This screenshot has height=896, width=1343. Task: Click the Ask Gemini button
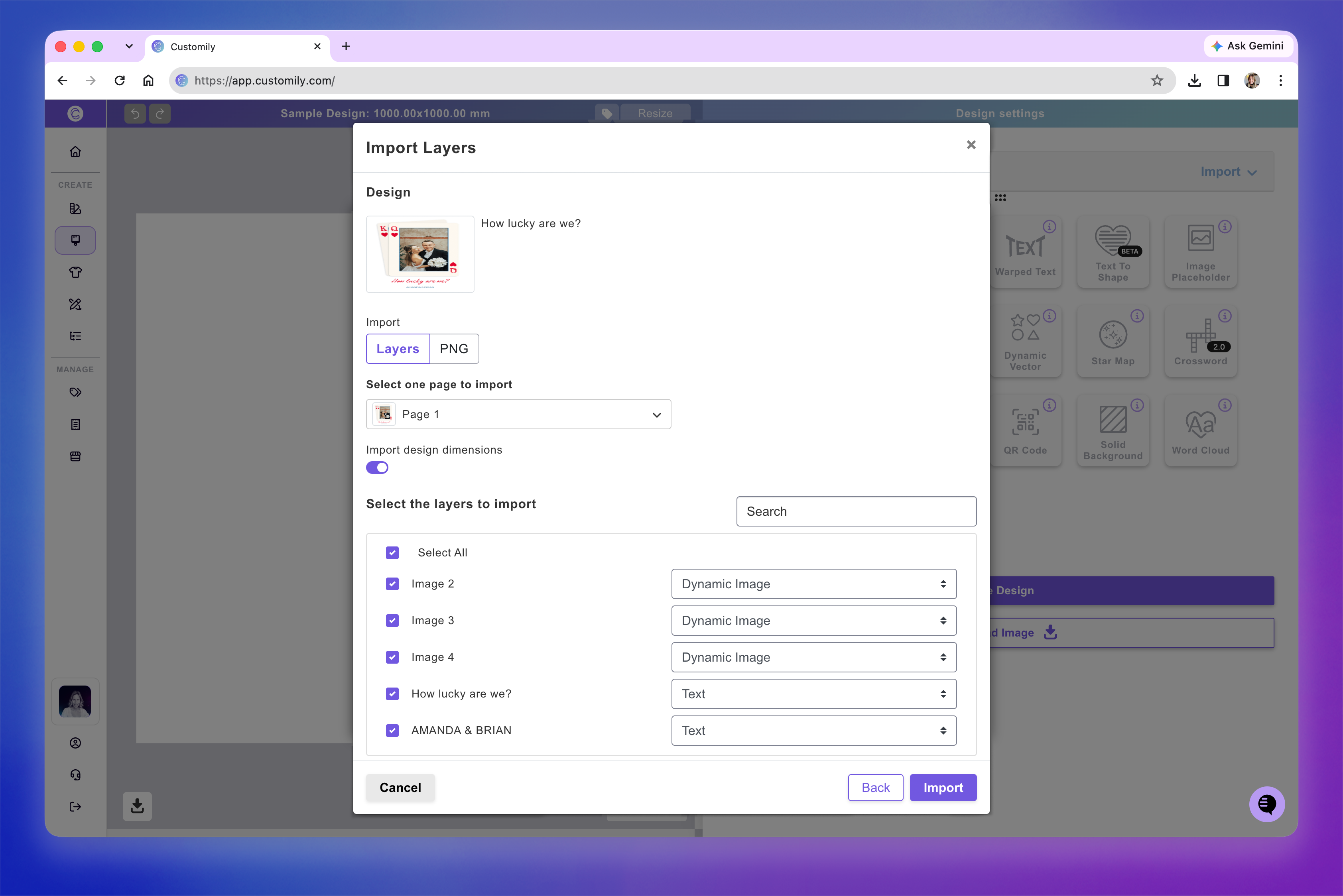[1248, 46]
